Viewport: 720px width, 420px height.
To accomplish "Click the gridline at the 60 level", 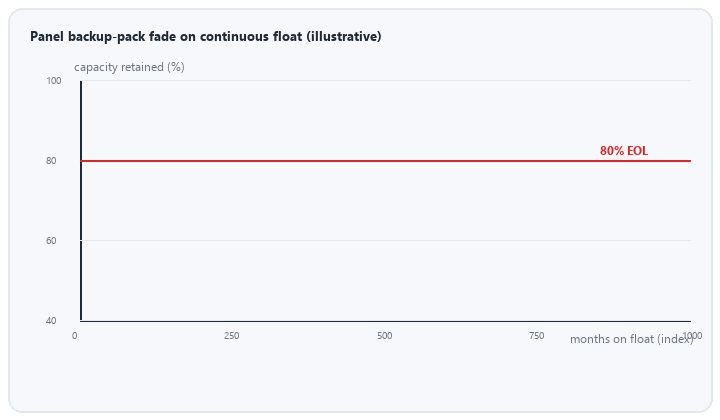I will [x=386, y=241].
